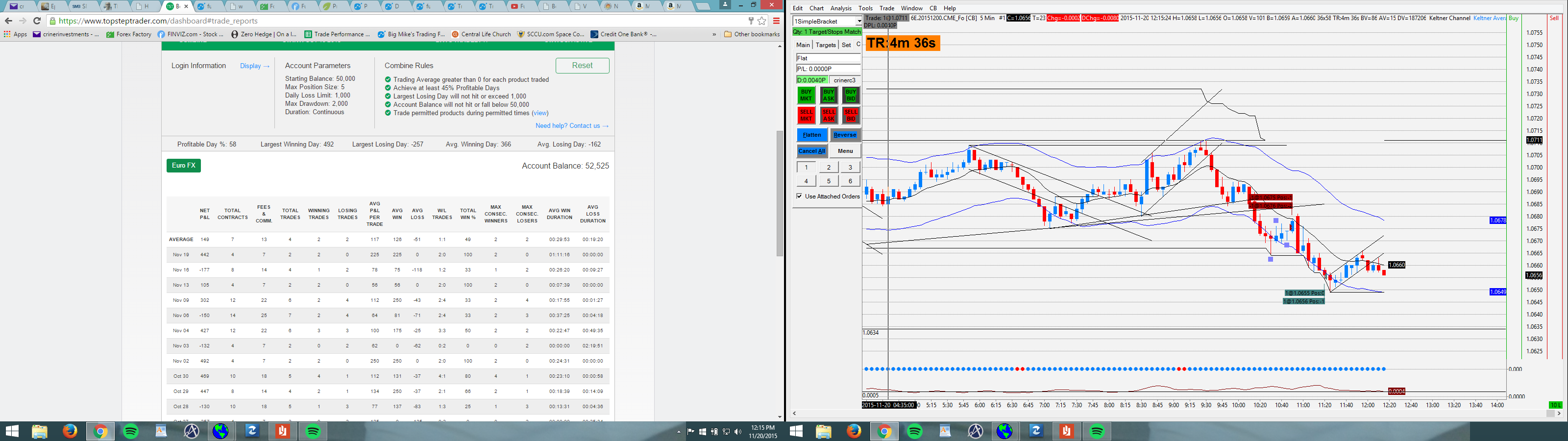The height and width of the screenshot is (441, 1568).
Task: Select order quantity 5 button
Action: [x=829, y=181]
